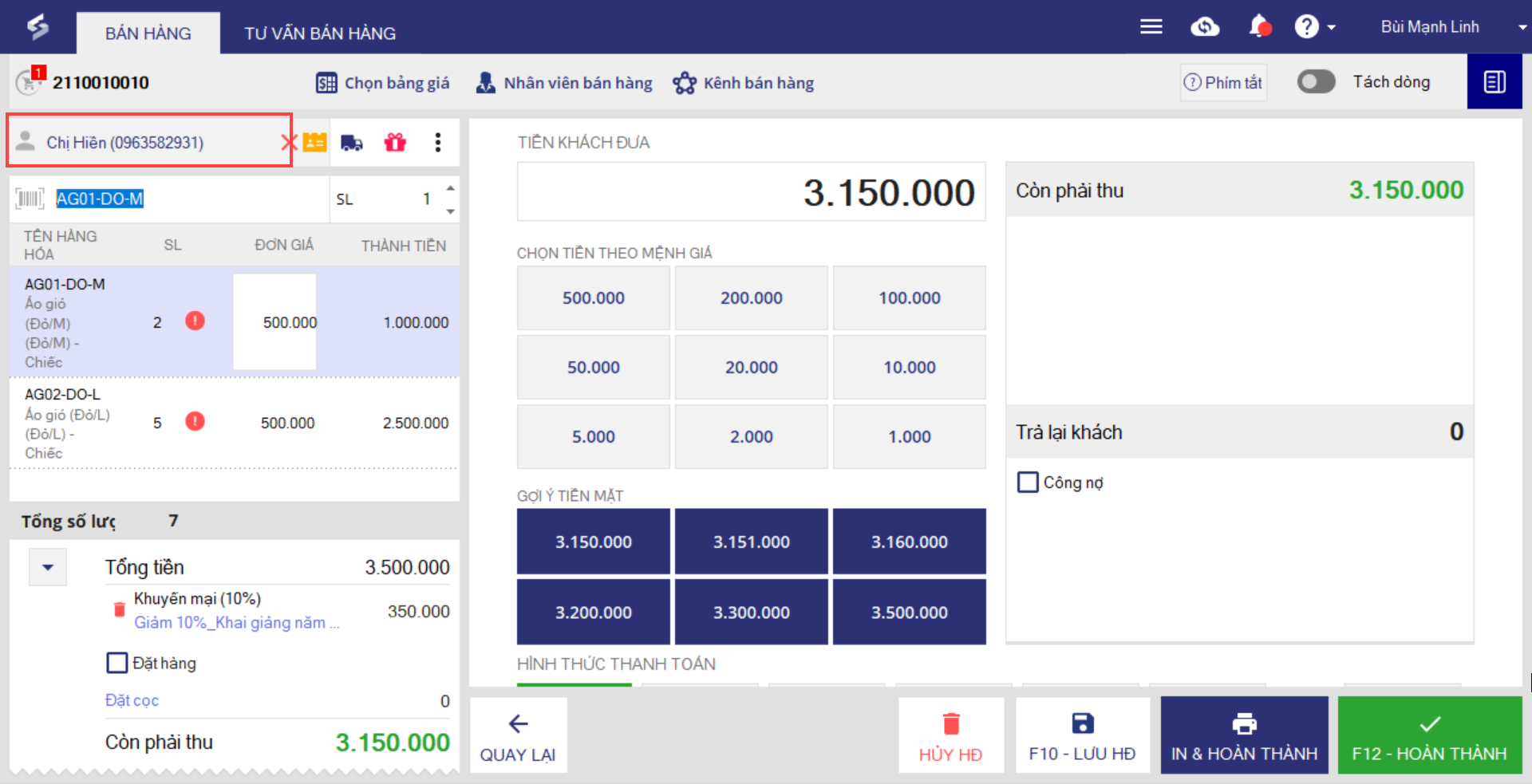Image resolution: width=1532 pixels, height=784 pixels.
Task: Open the notifications bell
Action: [x=1260, y=26]
